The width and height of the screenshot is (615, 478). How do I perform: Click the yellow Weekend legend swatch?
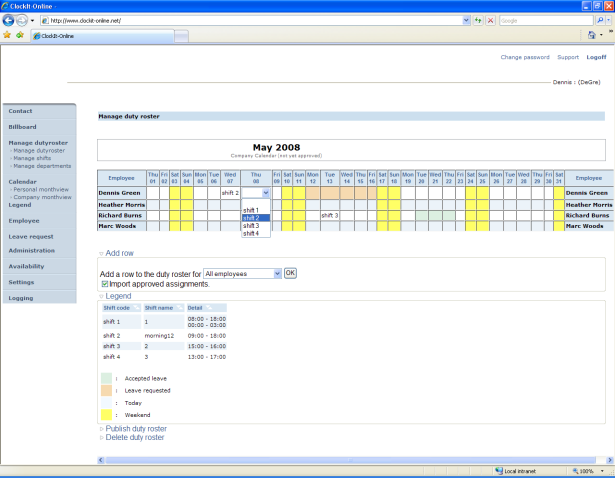tap(107, 413)
